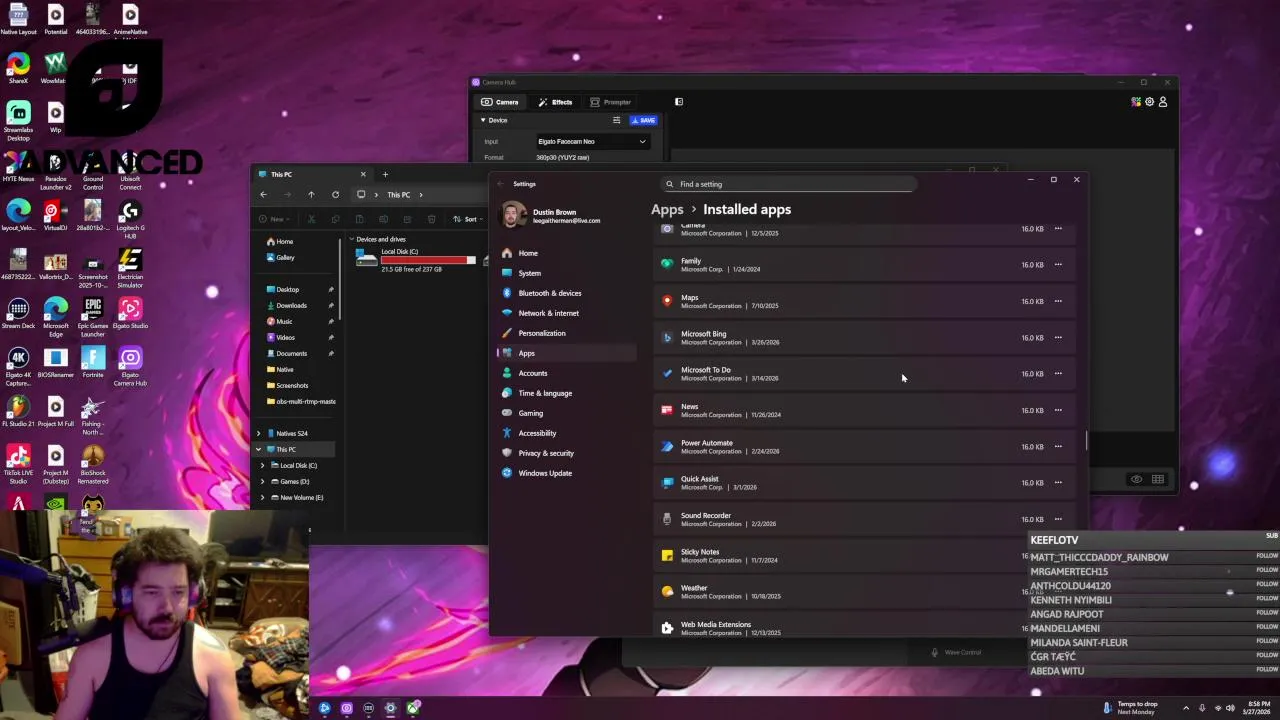Expand Games (D:) tree node
This screenshot has height=720, width=1280.
[263, 481]
